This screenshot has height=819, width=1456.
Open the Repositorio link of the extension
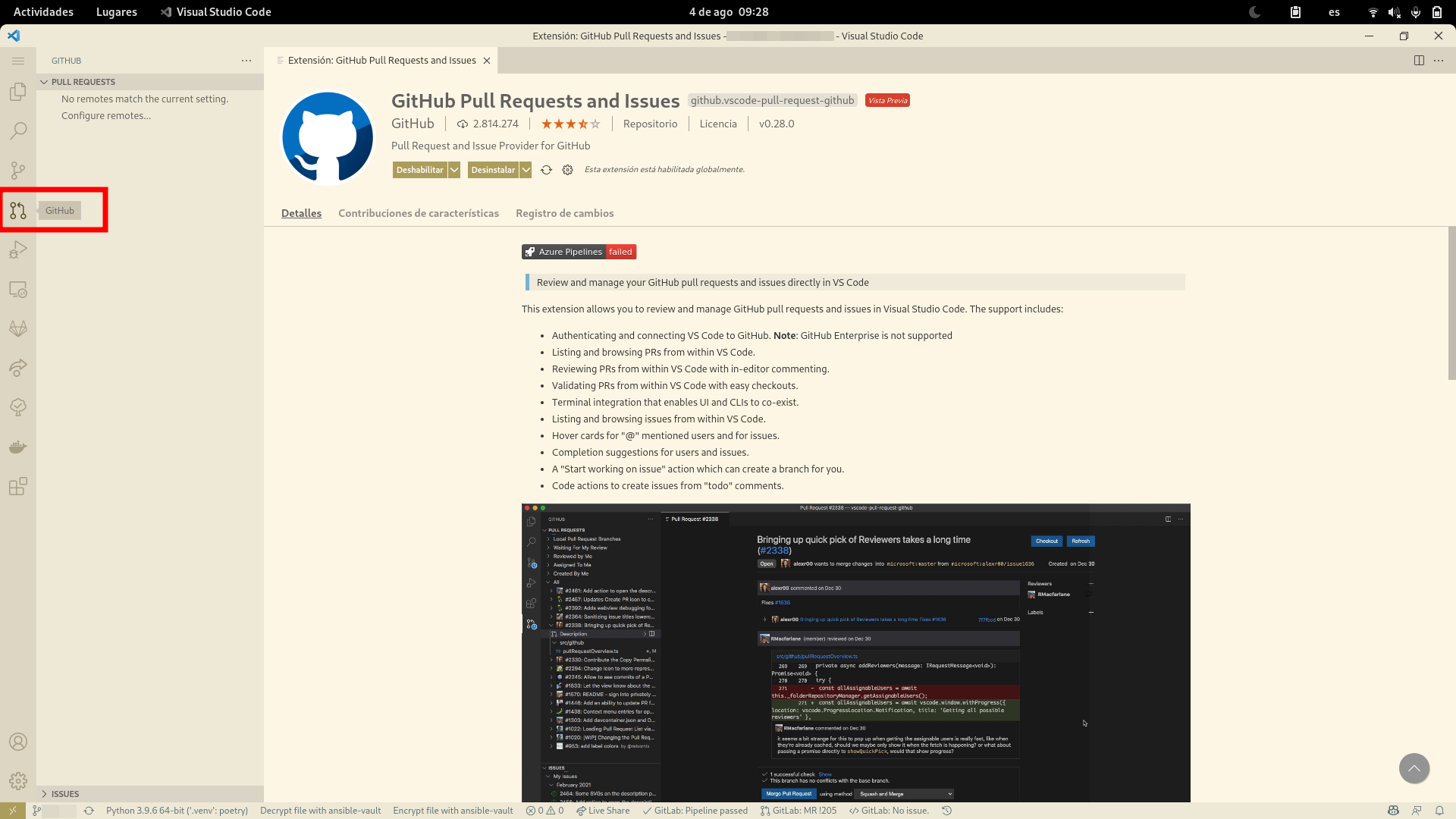(650, 124)
